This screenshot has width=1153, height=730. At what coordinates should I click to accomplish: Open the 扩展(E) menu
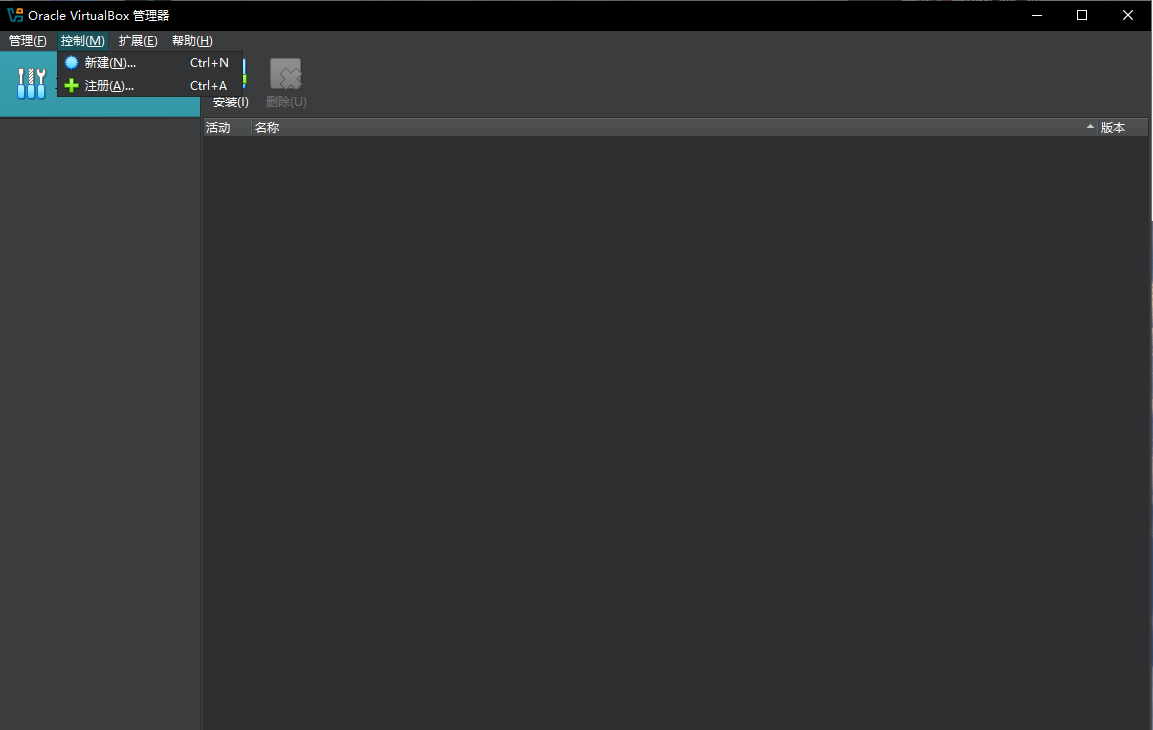point(138,41)
